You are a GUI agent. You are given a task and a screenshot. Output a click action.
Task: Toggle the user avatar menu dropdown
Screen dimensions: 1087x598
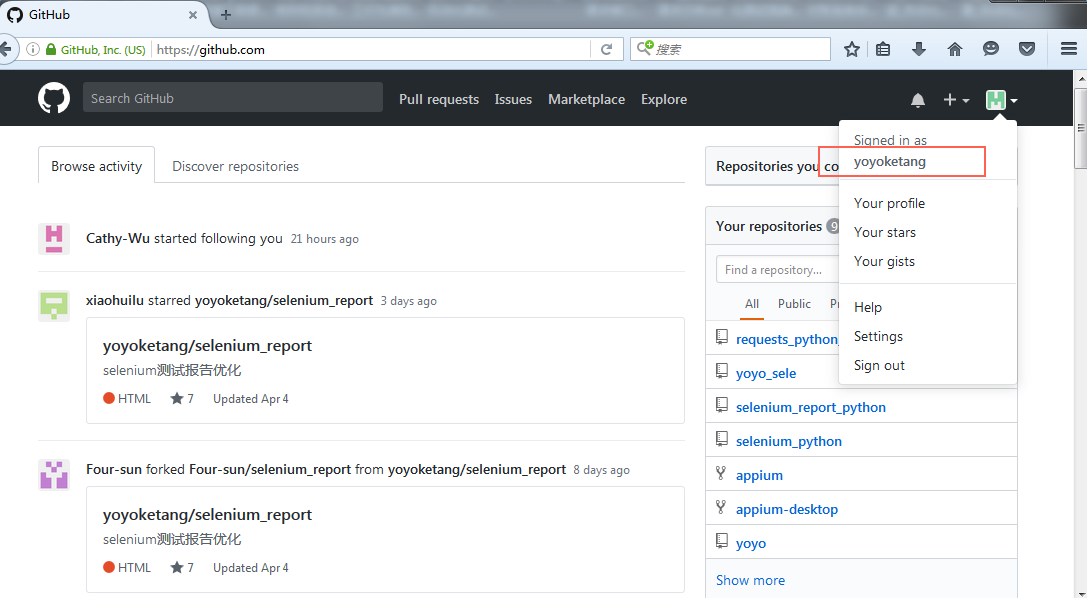[1002, 100]
